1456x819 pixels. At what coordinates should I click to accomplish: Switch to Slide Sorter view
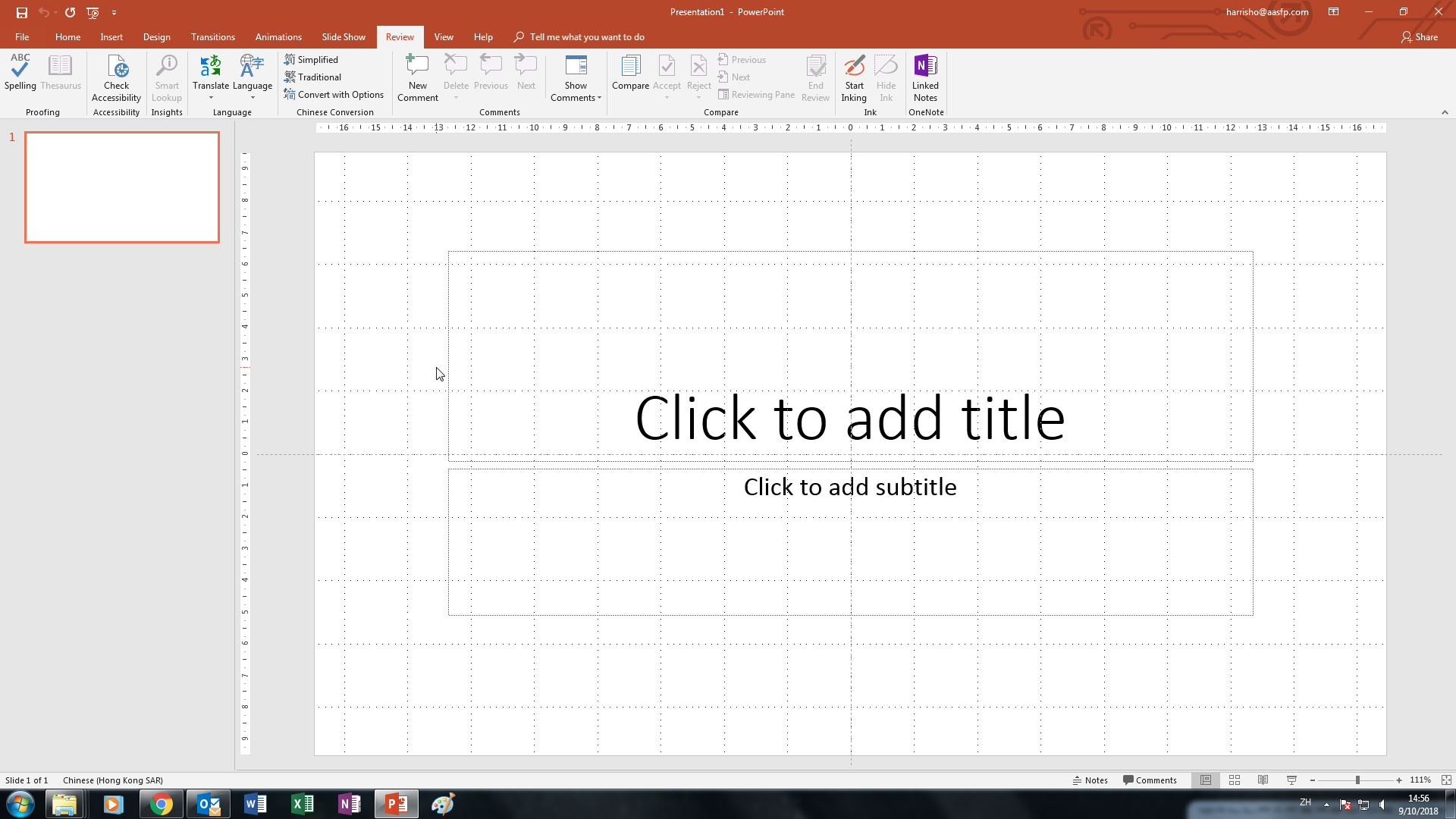(1235, 780)
